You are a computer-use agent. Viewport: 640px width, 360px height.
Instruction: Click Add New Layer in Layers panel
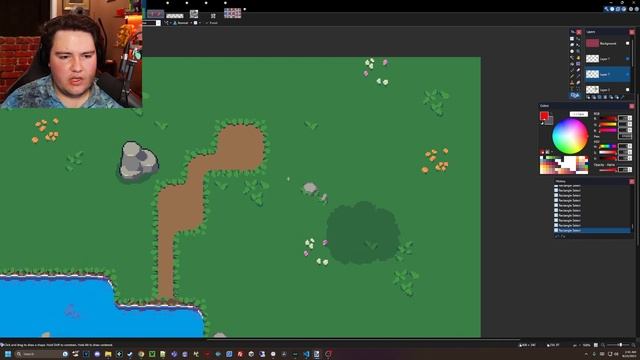(x=588, y=97)
